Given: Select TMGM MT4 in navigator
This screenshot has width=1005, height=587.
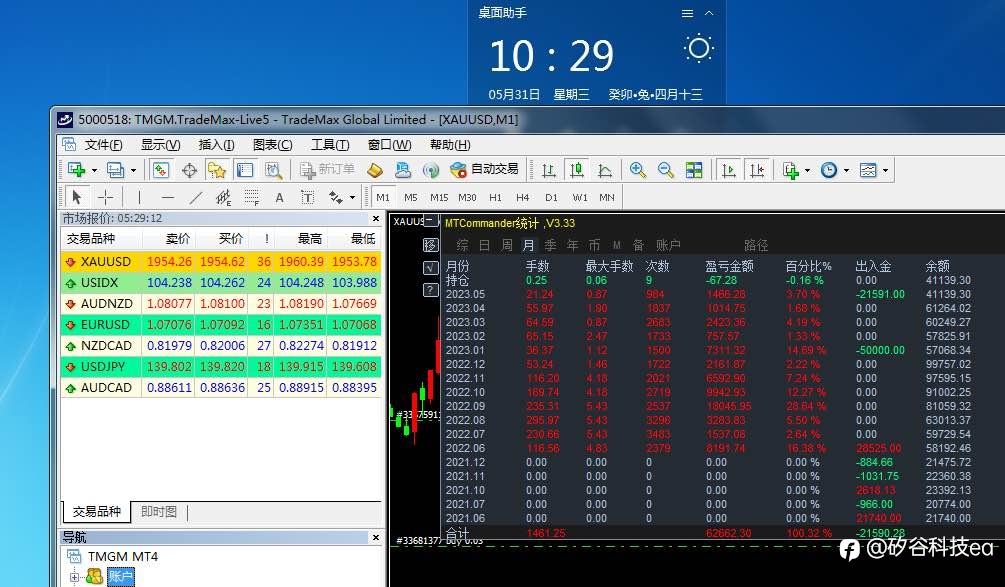Looking at the screenshot, I should tap(122, 556).
